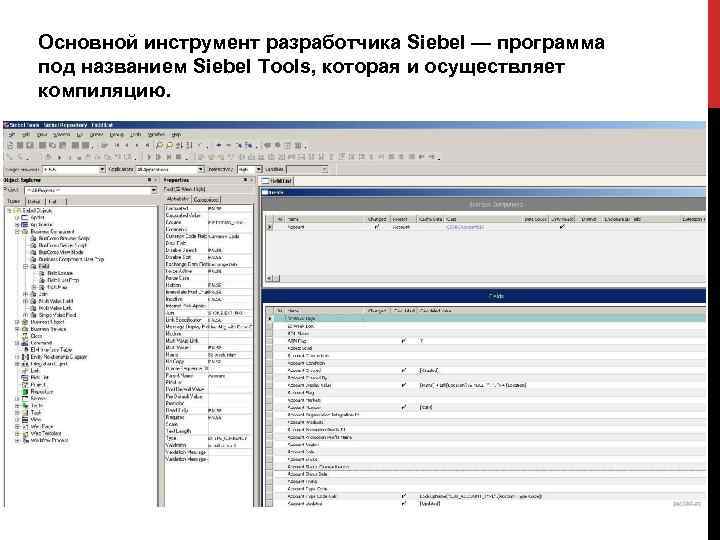
Task: Open the Project dropdown in Object Explorer
Action: 154,190
